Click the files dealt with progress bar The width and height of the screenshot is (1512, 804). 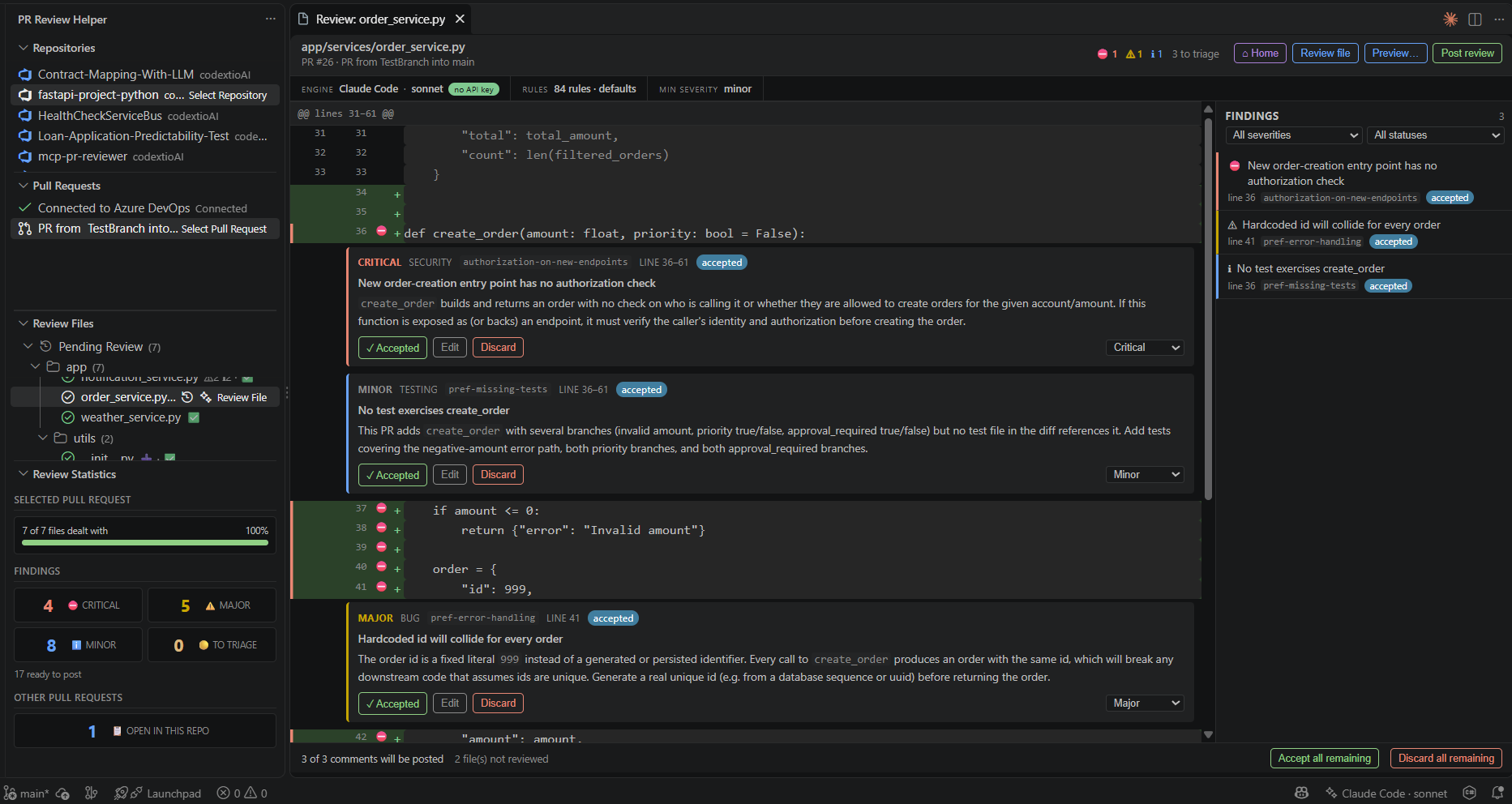point(145,543)
